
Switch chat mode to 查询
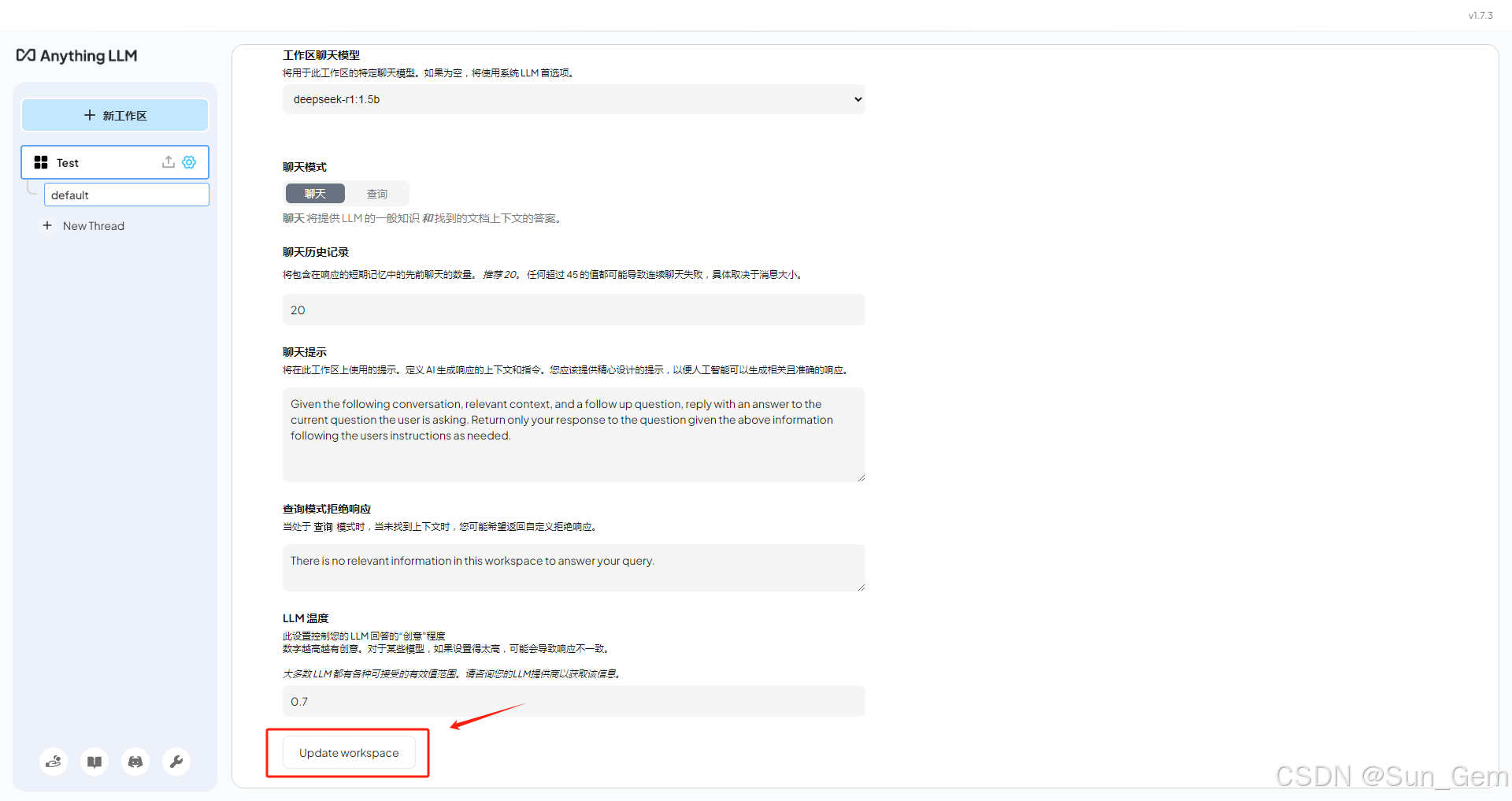377,193
